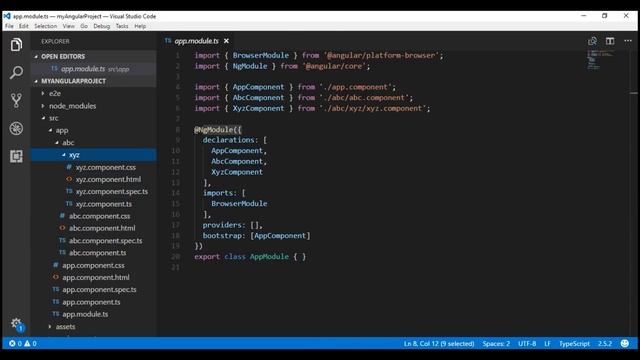
Task: Collapse the abc folder
Action: (94, 142)
